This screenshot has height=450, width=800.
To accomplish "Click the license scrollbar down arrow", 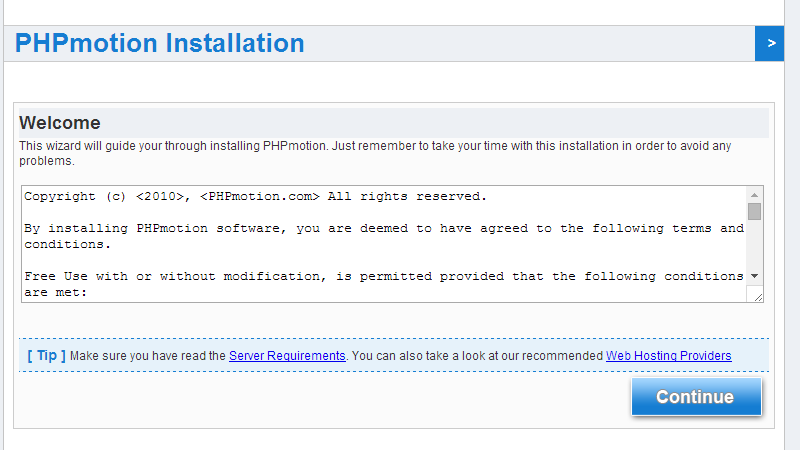I will (755, 276).
